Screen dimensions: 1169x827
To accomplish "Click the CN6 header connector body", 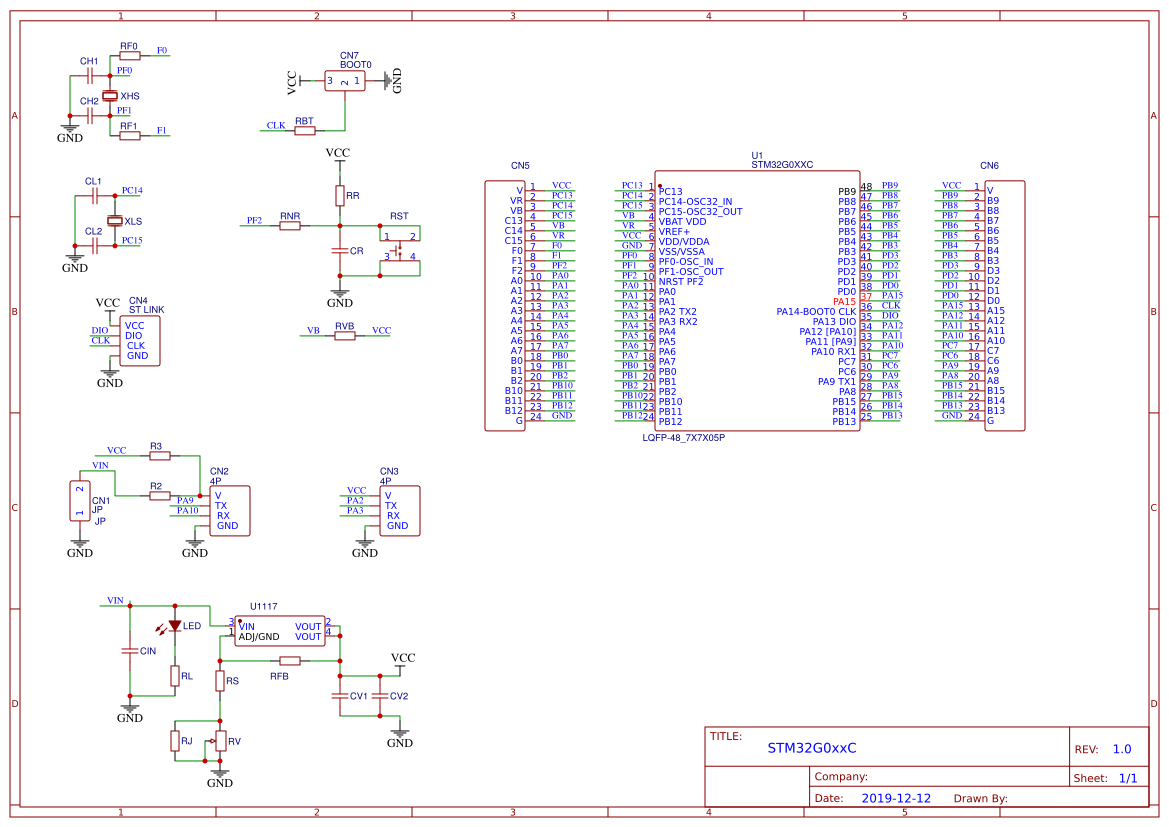I will (1004, 306).
